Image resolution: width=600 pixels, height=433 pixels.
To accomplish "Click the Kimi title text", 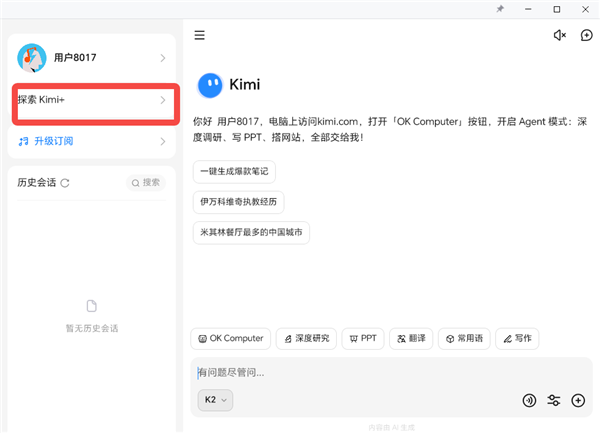I will (x=245, y=85).
